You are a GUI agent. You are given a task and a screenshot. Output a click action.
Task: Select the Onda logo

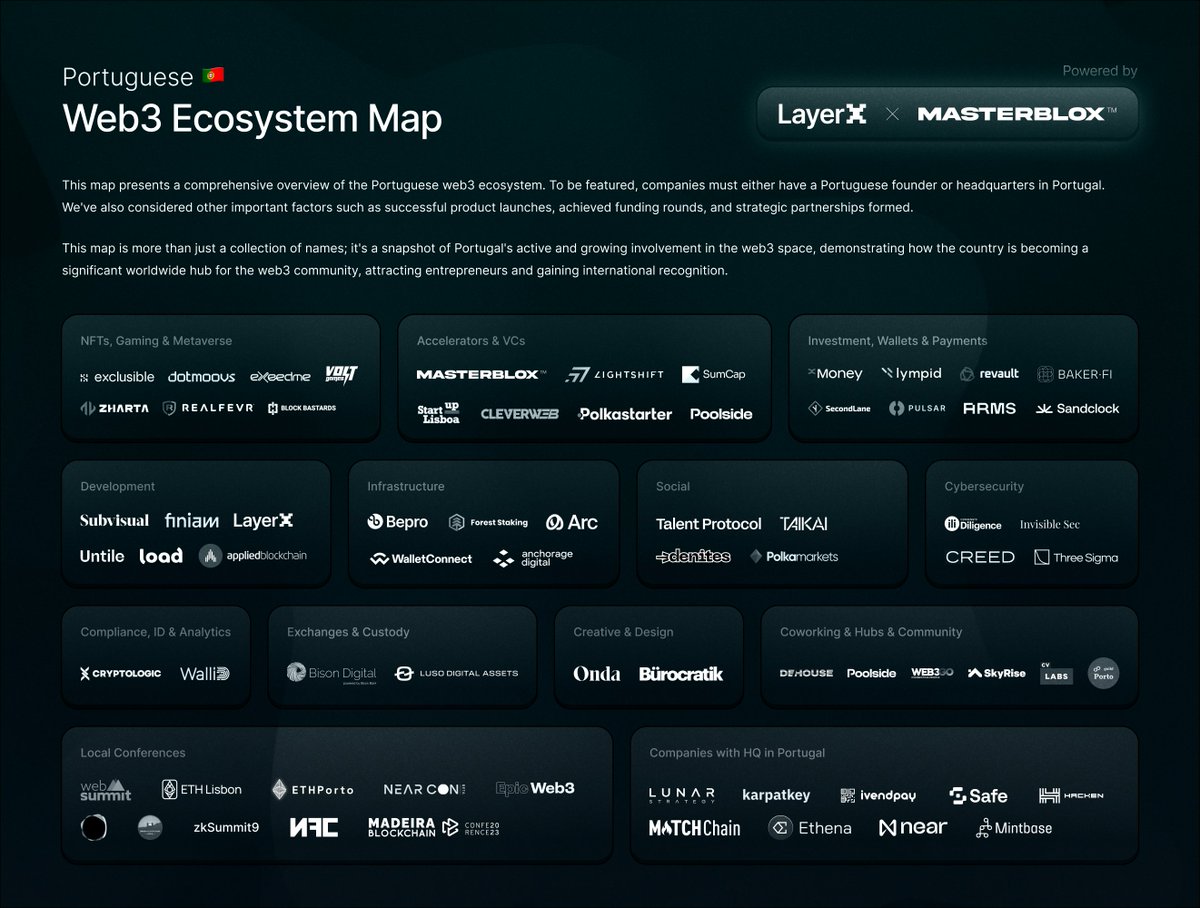(597, 673)
